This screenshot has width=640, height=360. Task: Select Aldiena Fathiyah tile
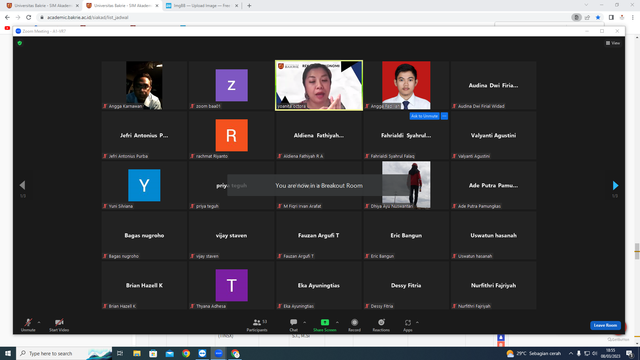(319, 136)
